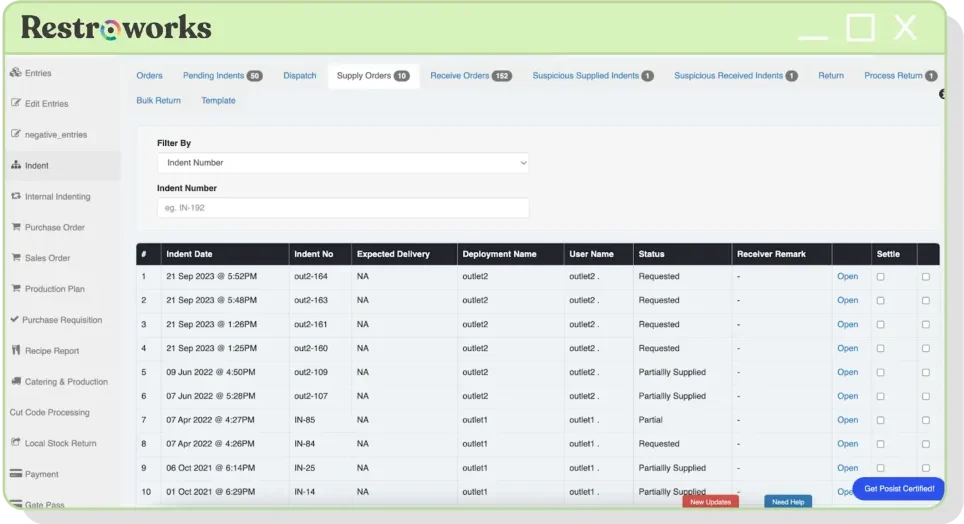Click the Purchase Requisition checkmark icon
Viewport: 964px width, 524px height.
click(14, 319)
